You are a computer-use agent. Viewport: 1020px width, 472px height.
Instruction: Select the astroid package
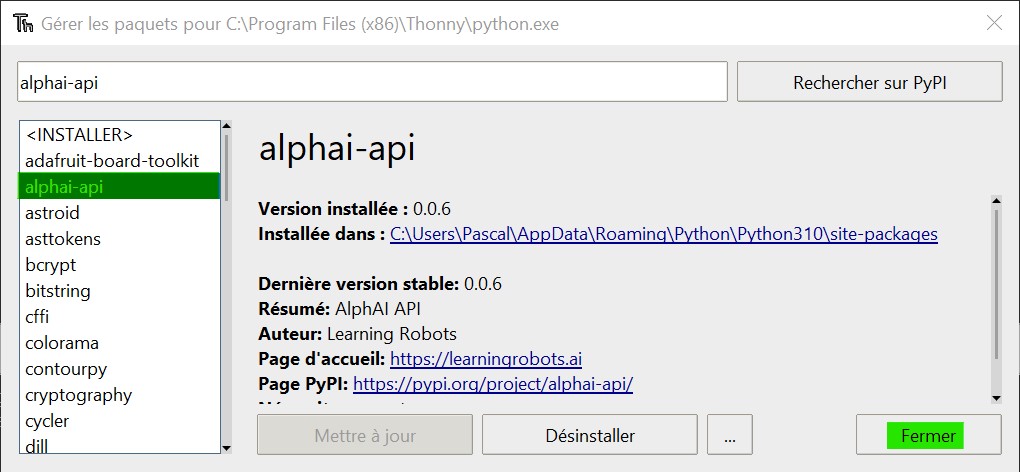click(x=52, y=213)
